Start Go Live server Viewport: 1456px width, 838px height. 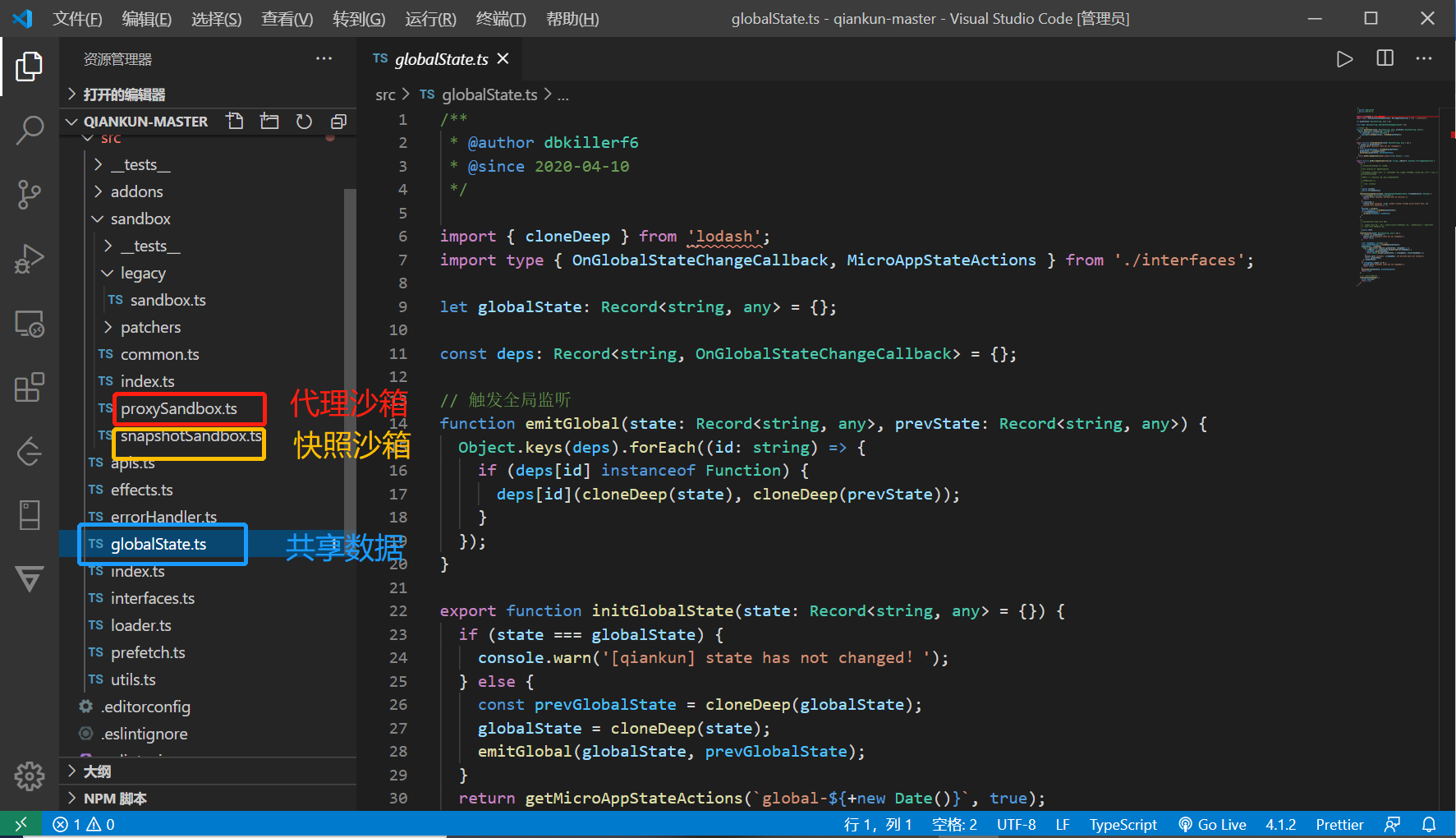pyautogui.click(x=1212, y=824)
